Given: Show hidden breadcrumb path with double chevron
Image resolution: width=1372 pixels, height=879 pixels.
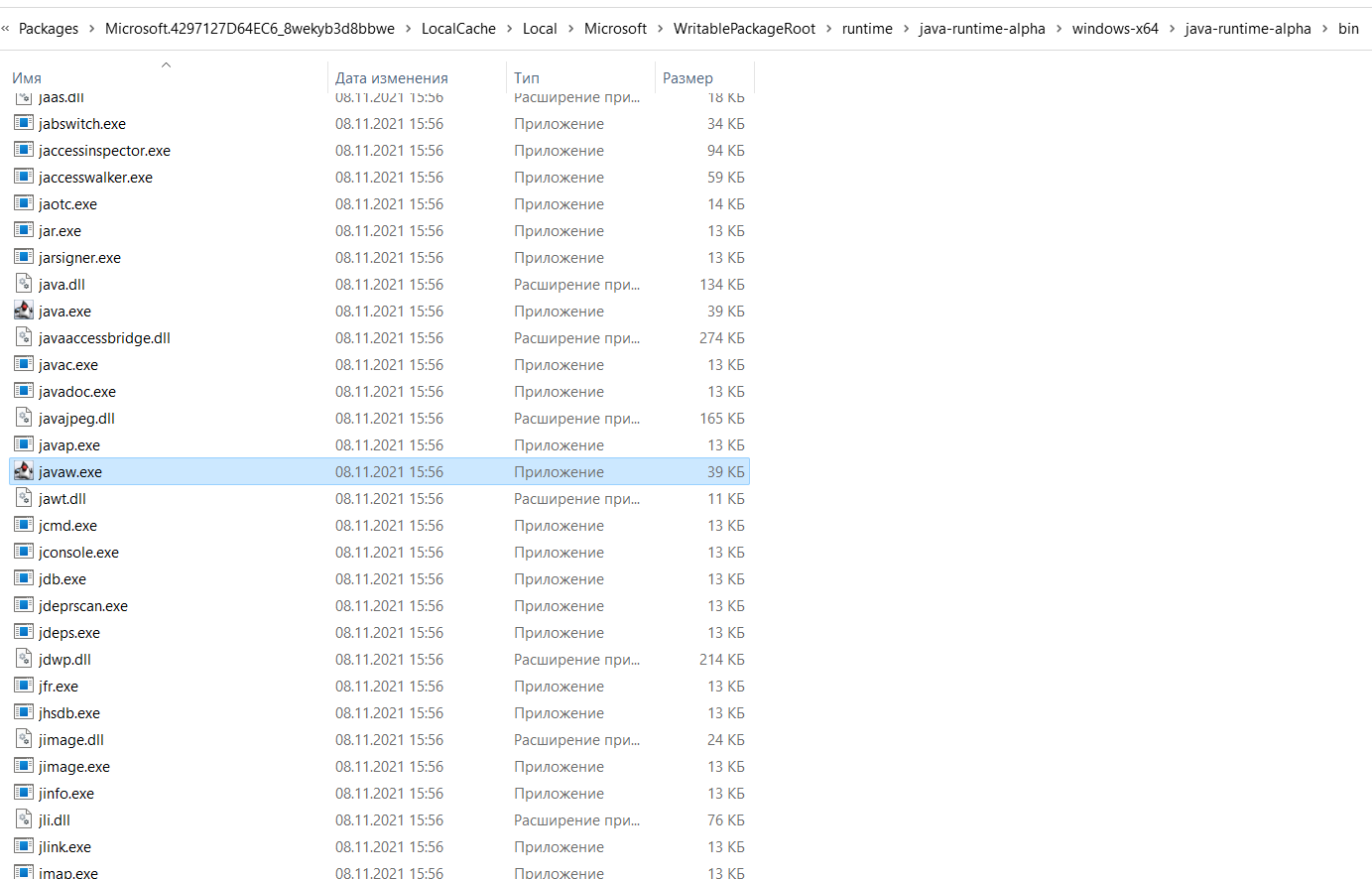Looking at the screenshot, I should click(x=6, y=29).
